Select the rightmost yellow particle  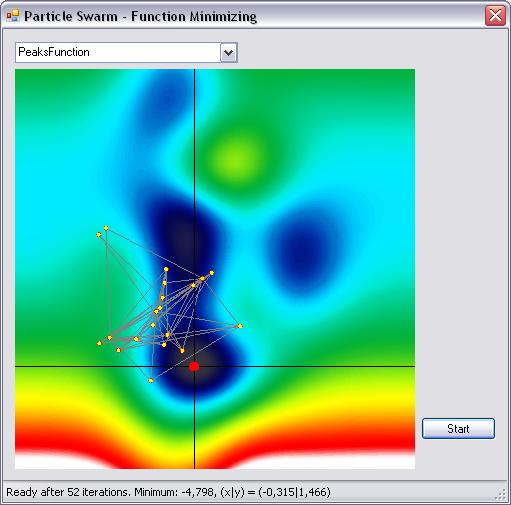pos(240,326)
